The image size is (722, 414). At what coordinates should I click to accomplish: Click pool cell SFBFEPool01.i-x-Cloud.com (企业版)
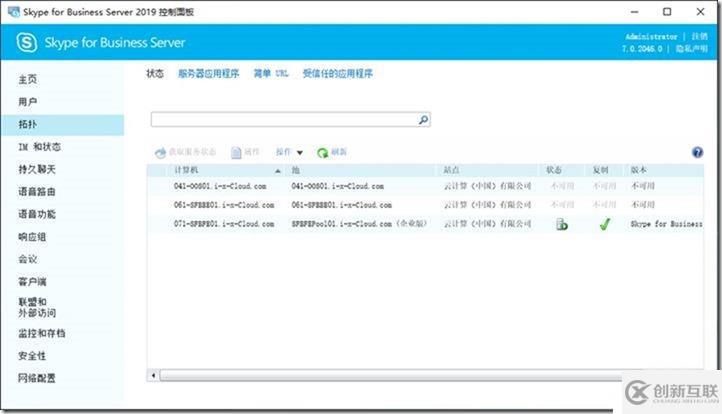pyautogui.click(x=359, y=224)
